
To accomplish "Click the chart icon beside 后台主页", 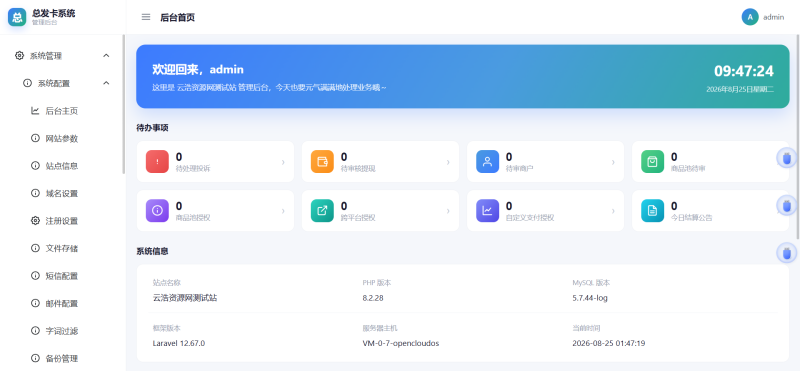I will click(35, 111).
